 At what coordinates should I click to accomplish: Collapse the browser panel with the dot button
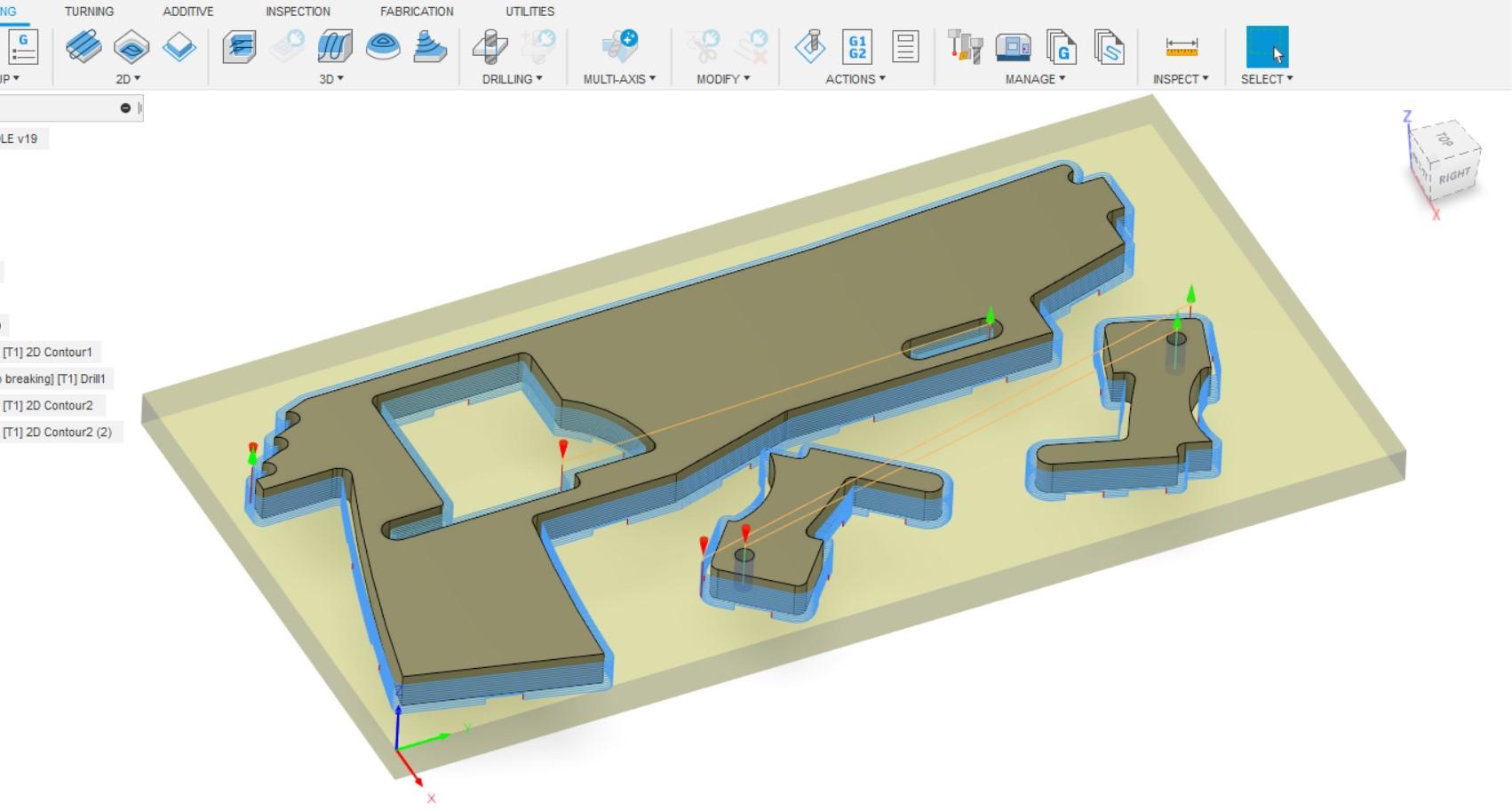coord(125,108)
